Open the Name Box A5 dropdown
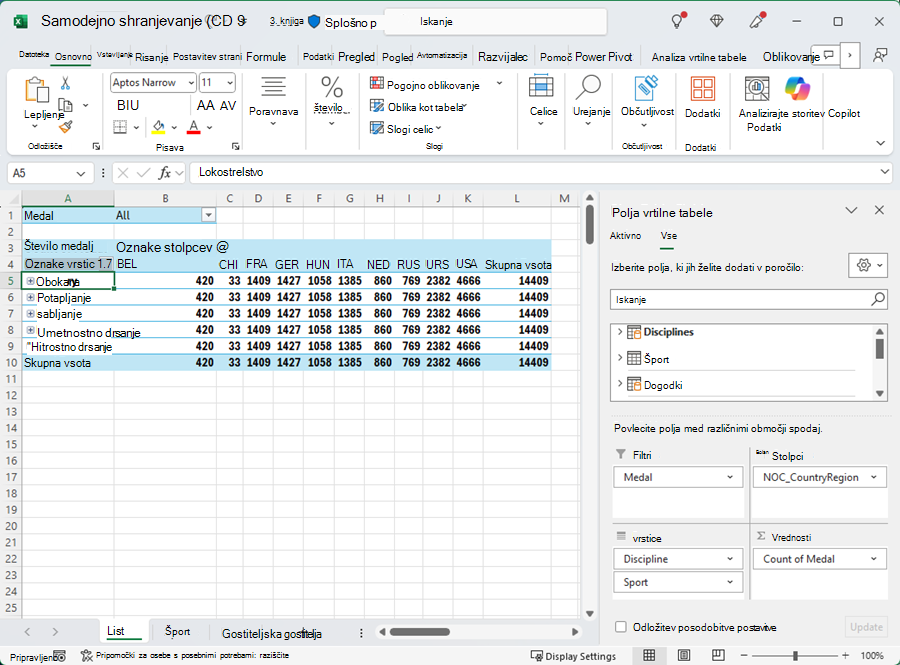Screen dimensions: 900x665 [81, 173]
